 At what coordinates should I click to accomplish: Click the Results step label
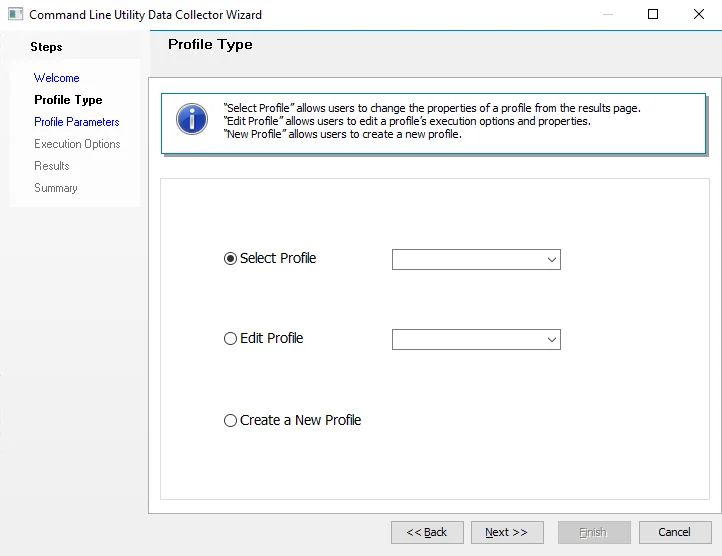pyautogui.click(x=52, y=166)
